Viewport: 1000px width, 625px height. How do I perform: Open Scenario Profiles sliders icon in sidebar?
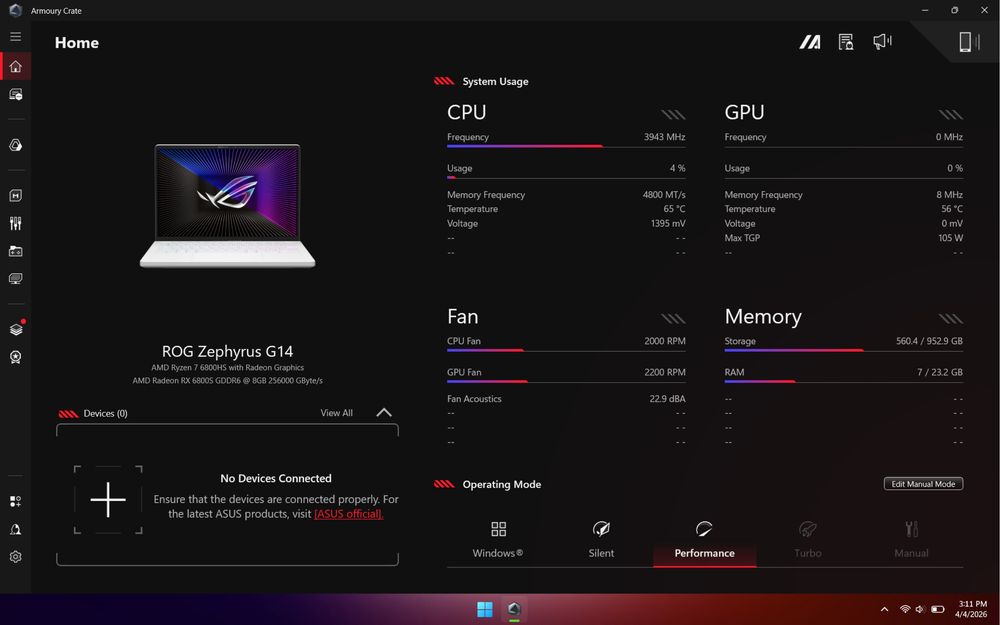point(16,223)
